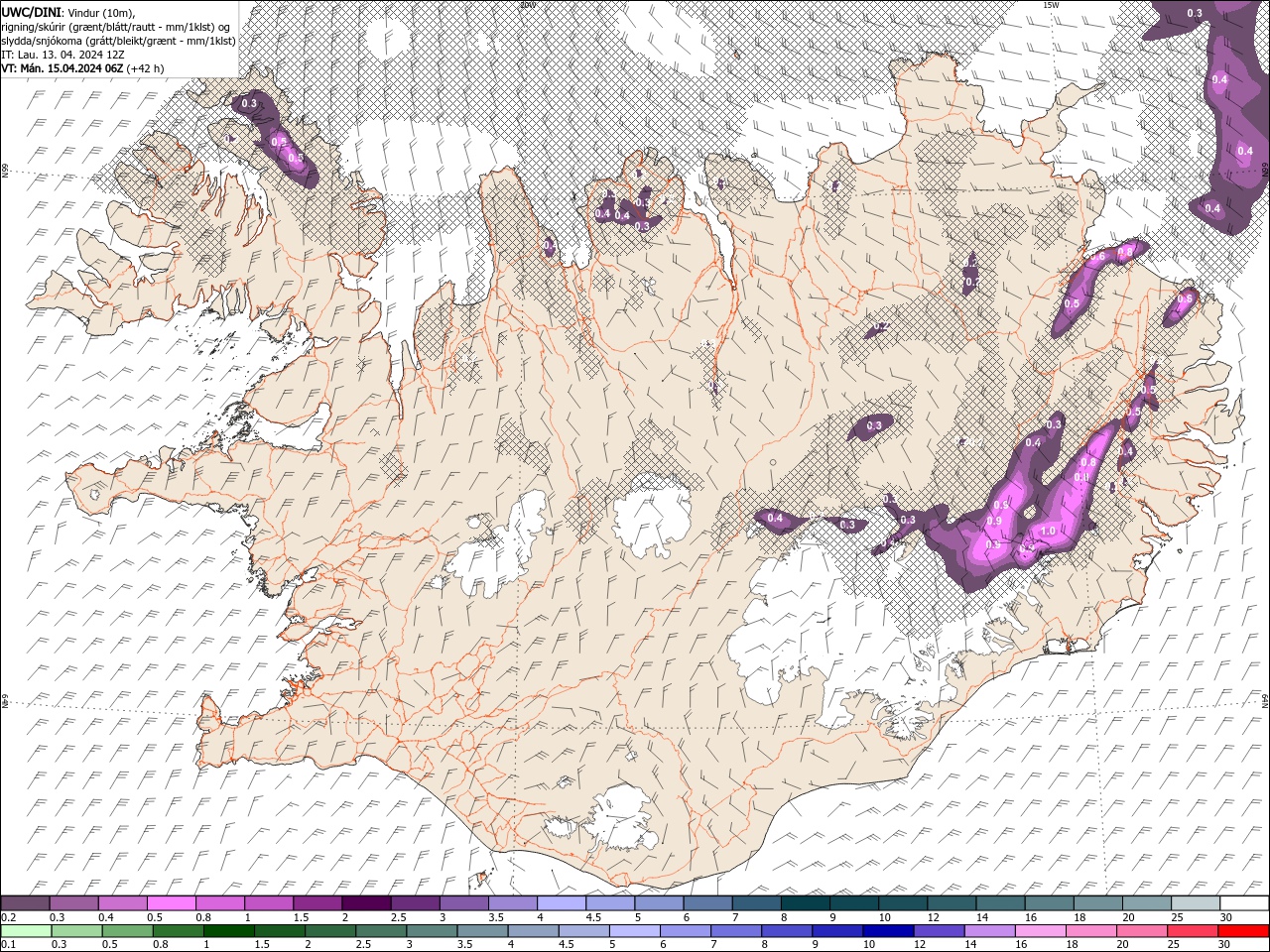Viewport: 1270px width, 952px height.
Task: Click the '0.3' value in the Westfjords snow patch
Action: coord(249,104)
